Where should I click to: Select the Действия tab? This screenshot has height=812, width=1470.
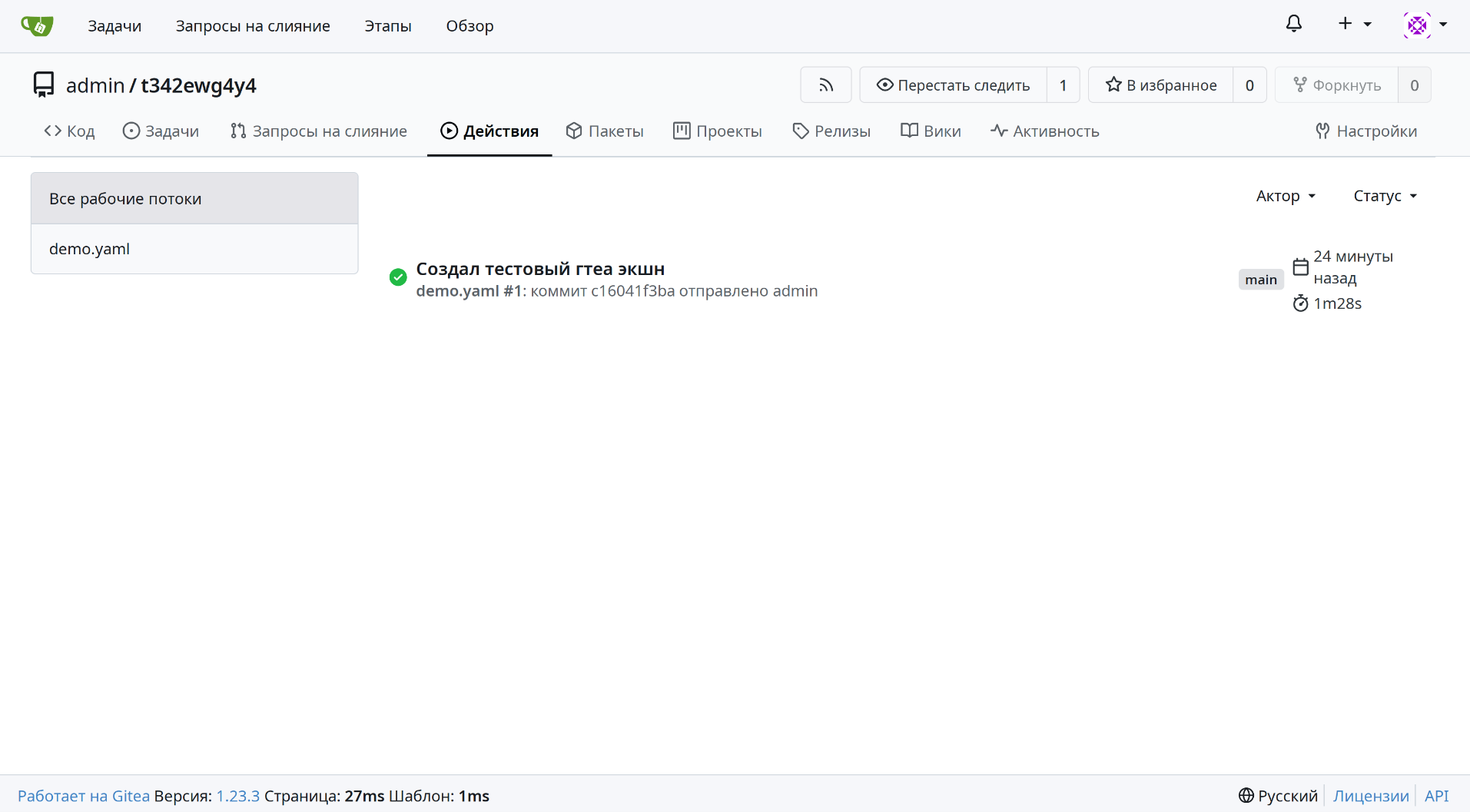pyautogui.click(x=489, y=131)
